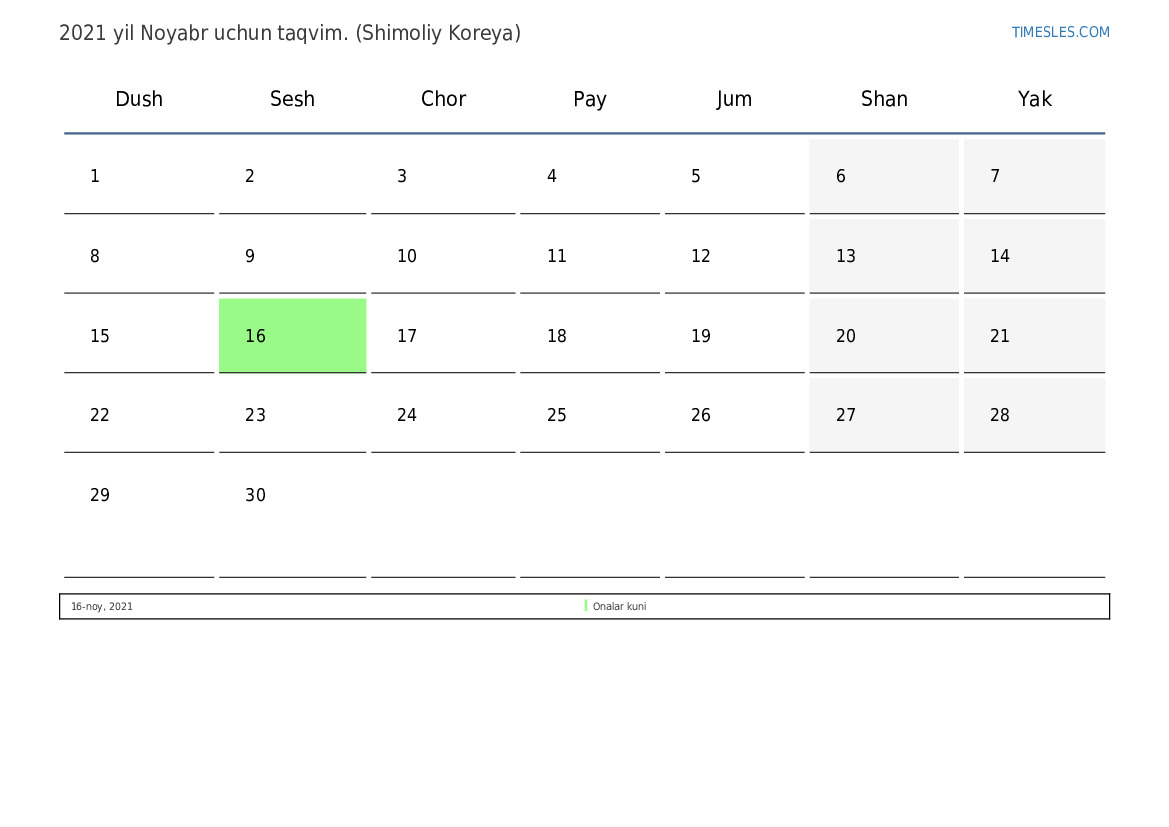Select day 17 in the calendar
The image size is (1169, 827).
coord(443,336)
